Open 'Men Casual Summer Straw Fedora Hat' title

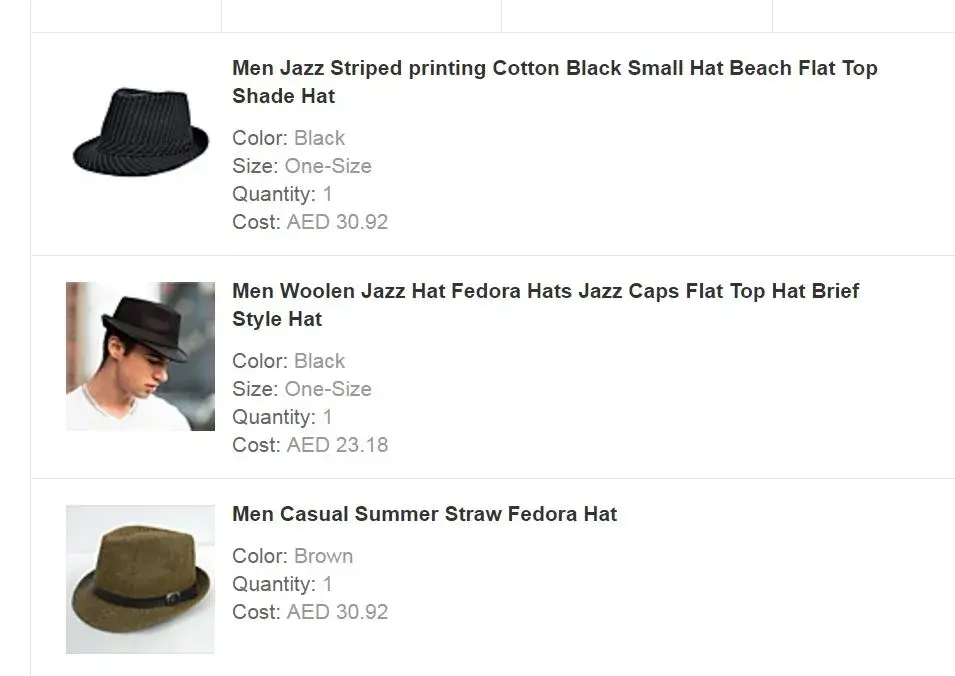pyautogui.click(x=424, y=514)
